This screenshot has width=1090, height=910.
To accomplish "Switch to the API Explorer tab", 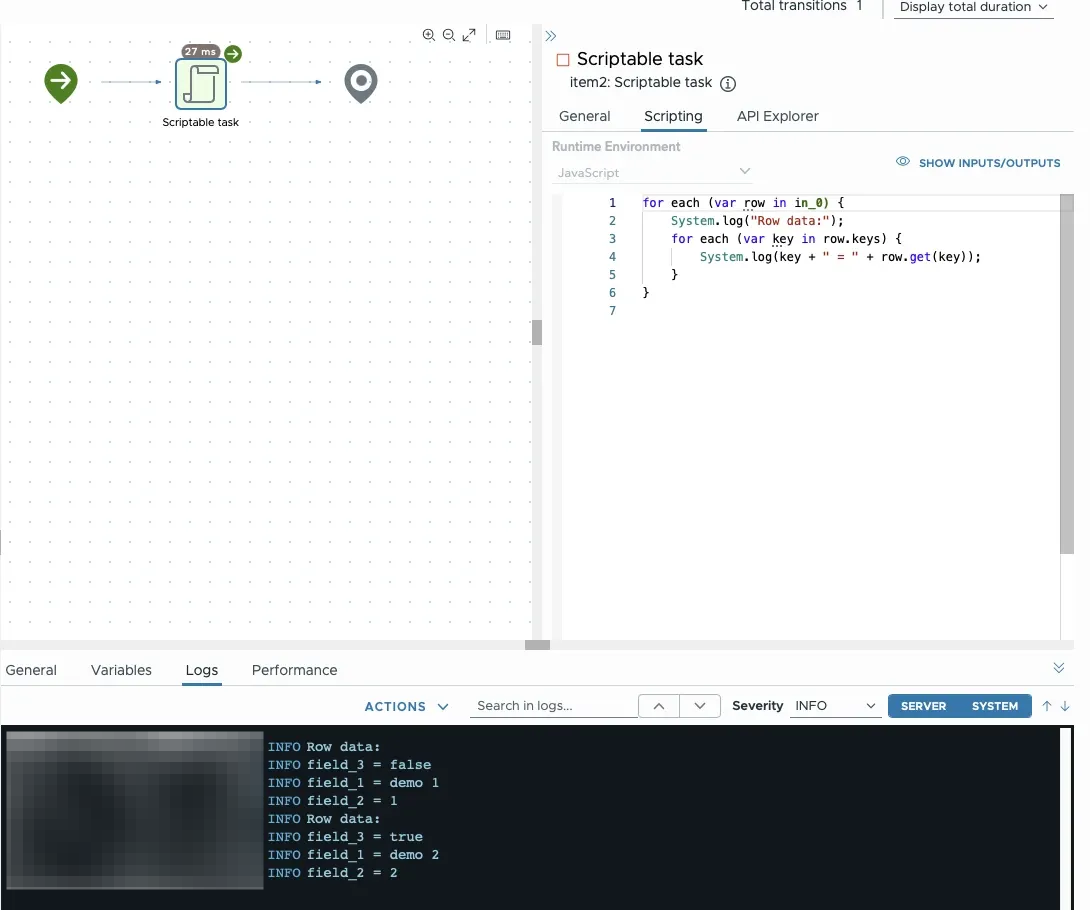I will click(x=777, y=116).
